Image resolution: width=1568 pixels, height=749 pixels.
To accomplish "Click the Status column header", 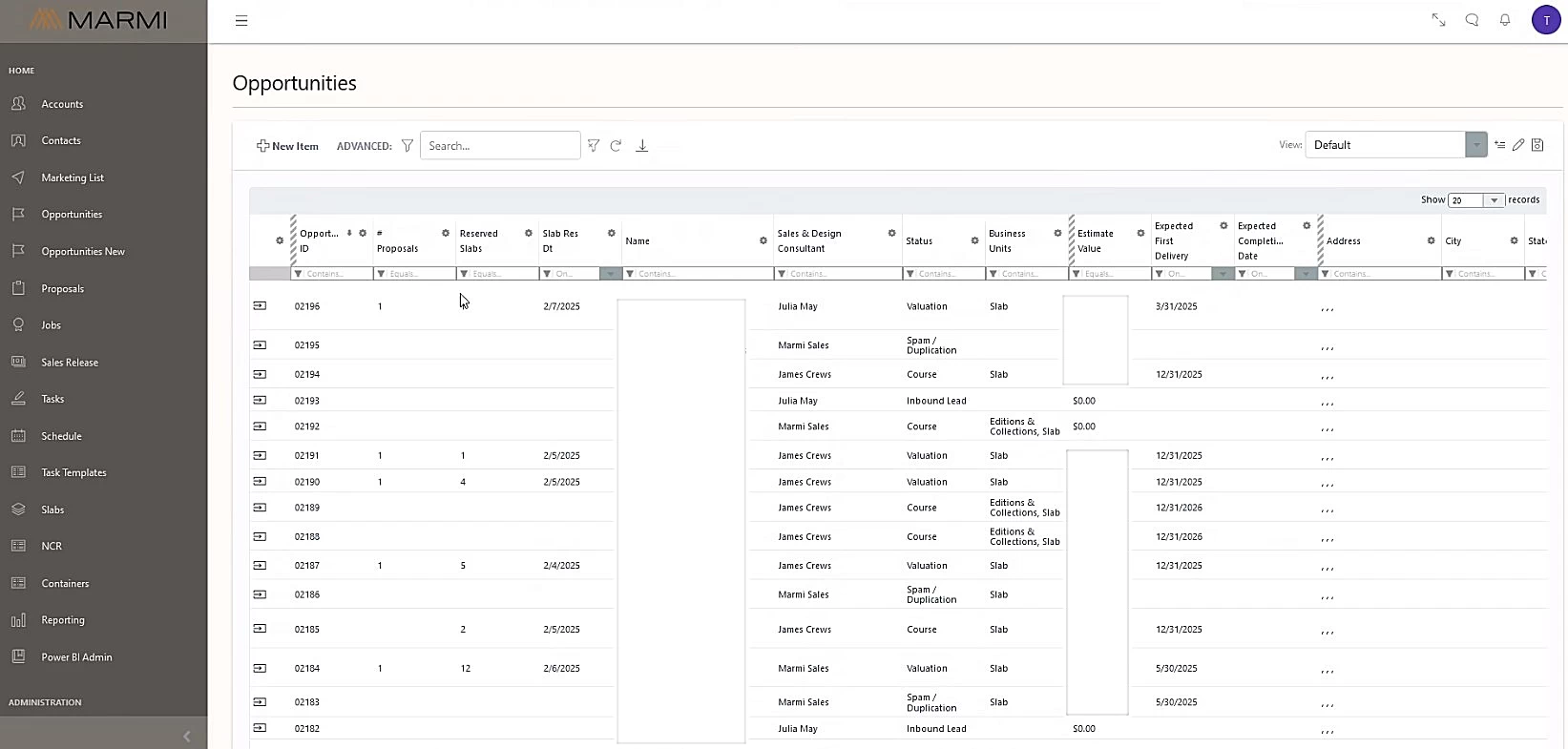I will coord(919,241).
